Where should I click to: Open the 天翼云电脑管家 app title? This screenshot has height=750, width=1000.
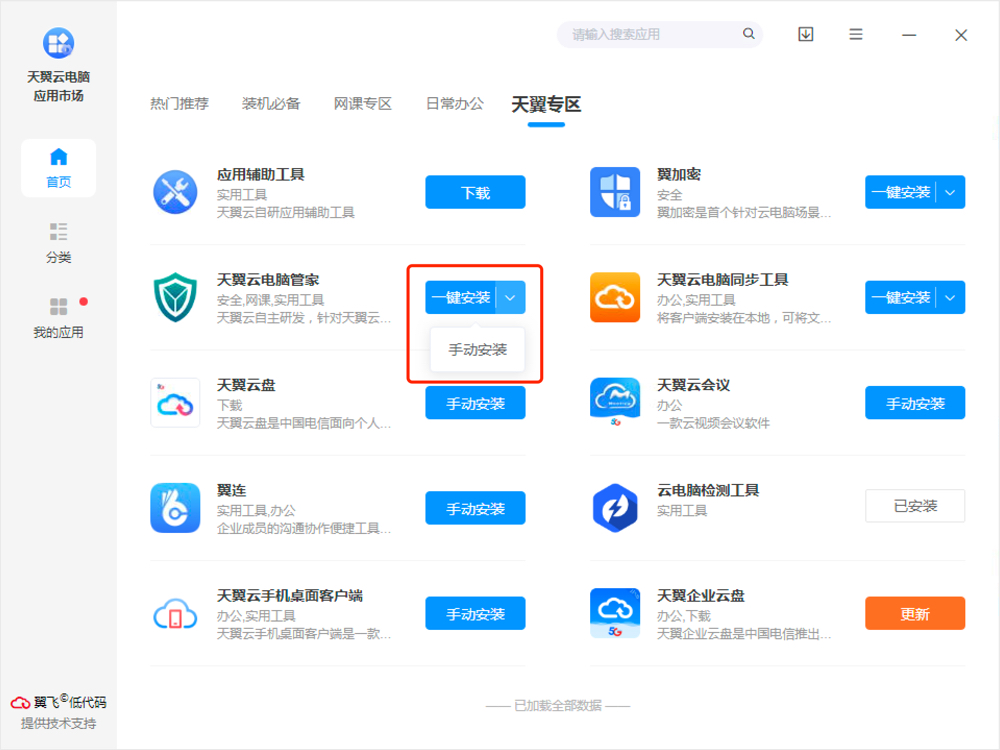click(x=268, y=279)
